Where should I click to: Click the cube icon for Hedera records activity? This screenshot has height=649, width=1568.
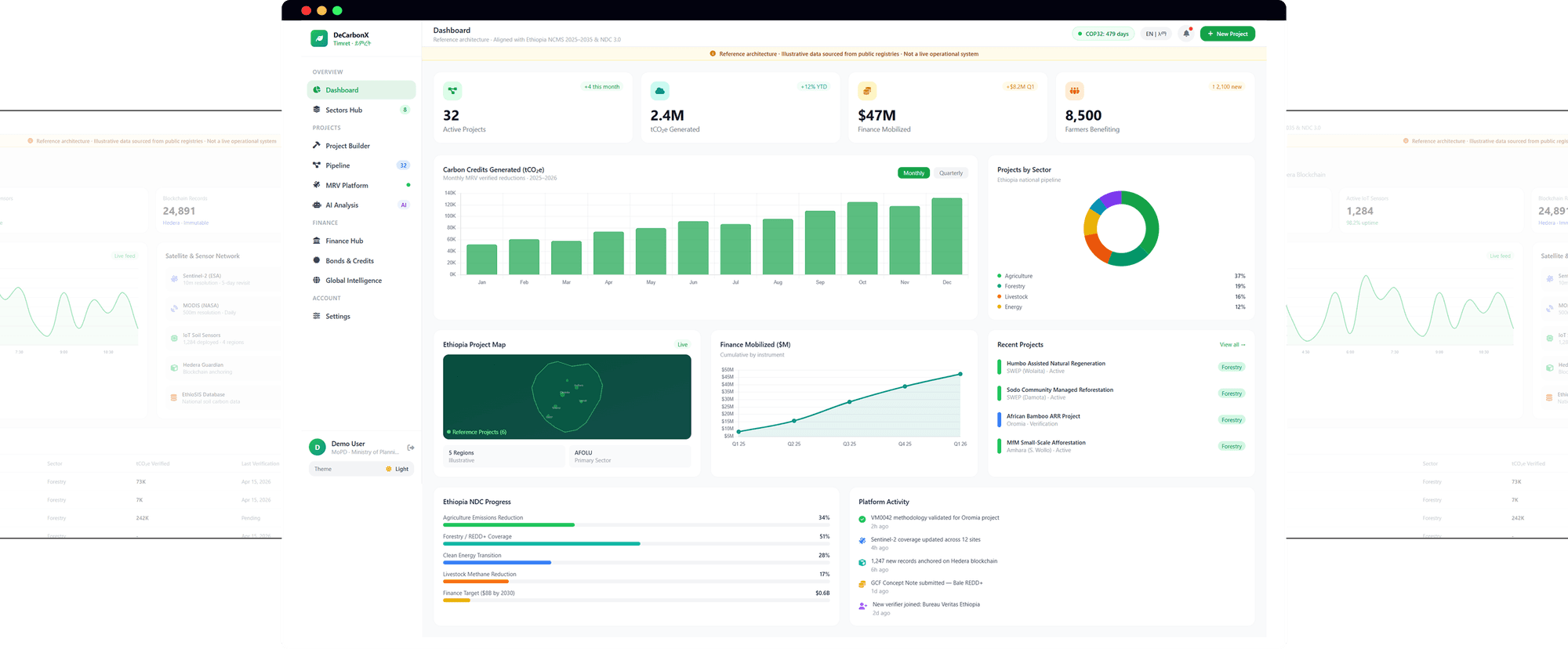(x=862, y=562)
